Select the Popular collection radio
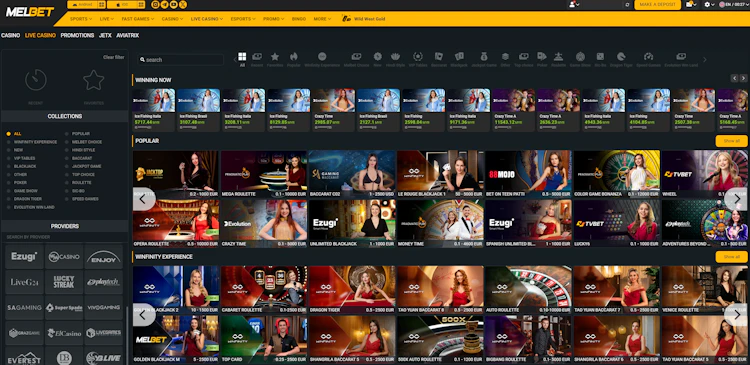Image resolution: width=750 pixels, height=365 pixels. point(67,134)
